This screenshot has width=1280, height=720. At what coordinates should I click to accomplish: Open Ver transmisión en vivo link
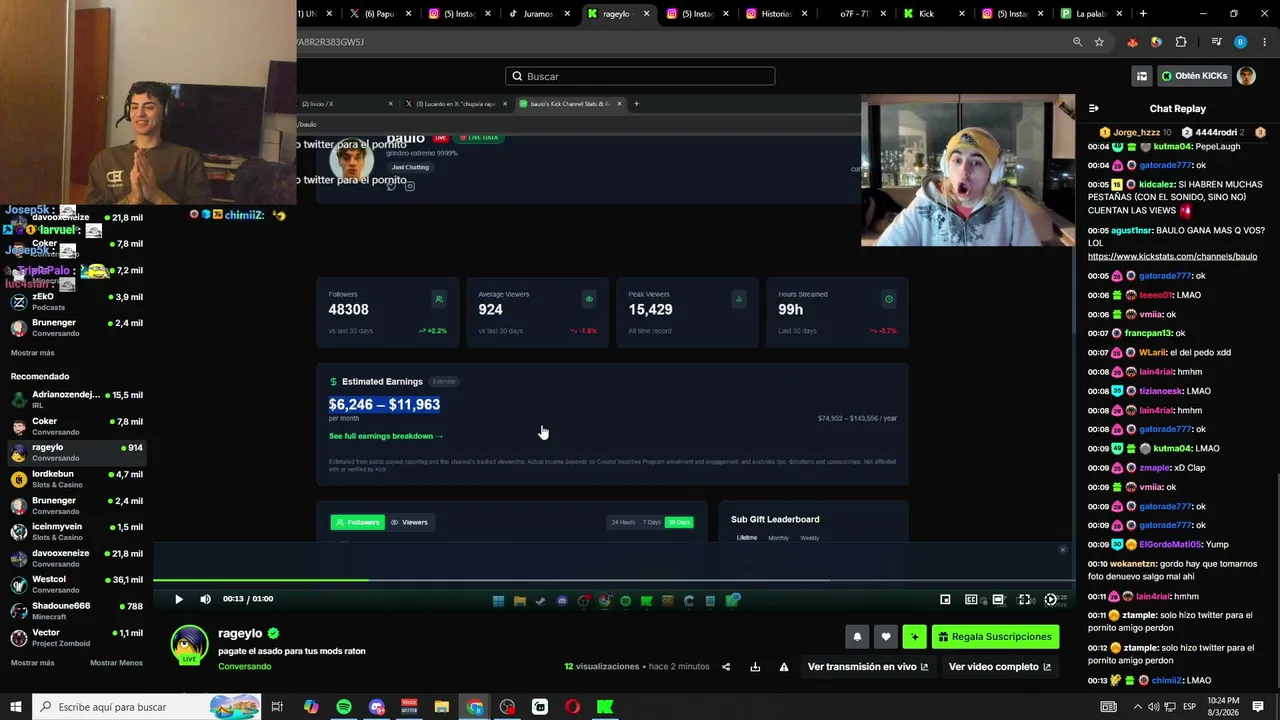click(868, 667)
